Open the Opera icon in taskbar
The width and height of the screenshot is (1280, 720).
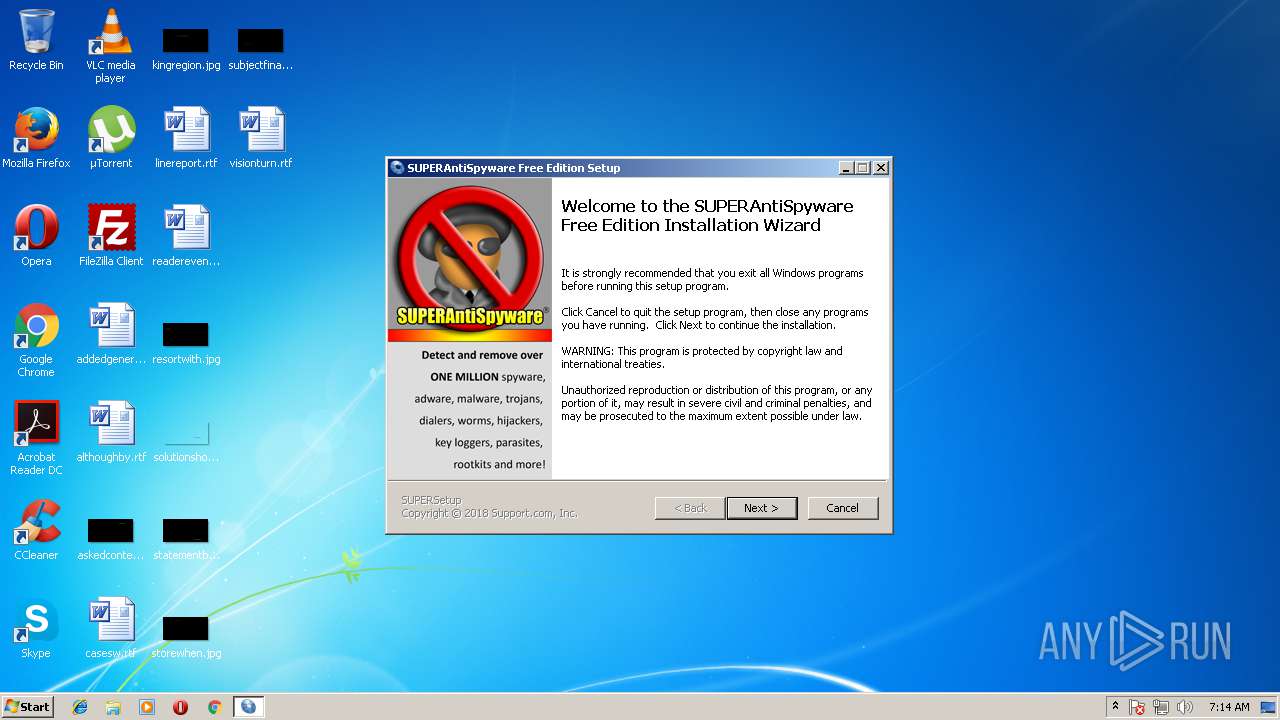pyautogui.click(x=181, y=707)
